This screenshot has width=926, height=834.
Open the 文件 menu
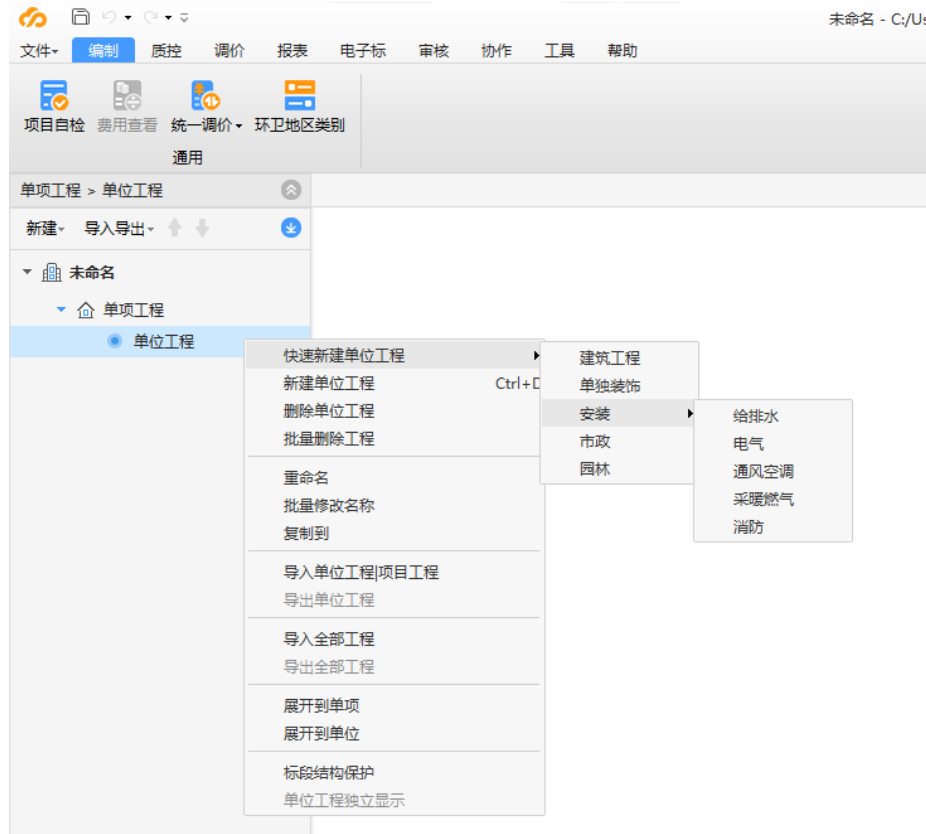coord(39,51)
